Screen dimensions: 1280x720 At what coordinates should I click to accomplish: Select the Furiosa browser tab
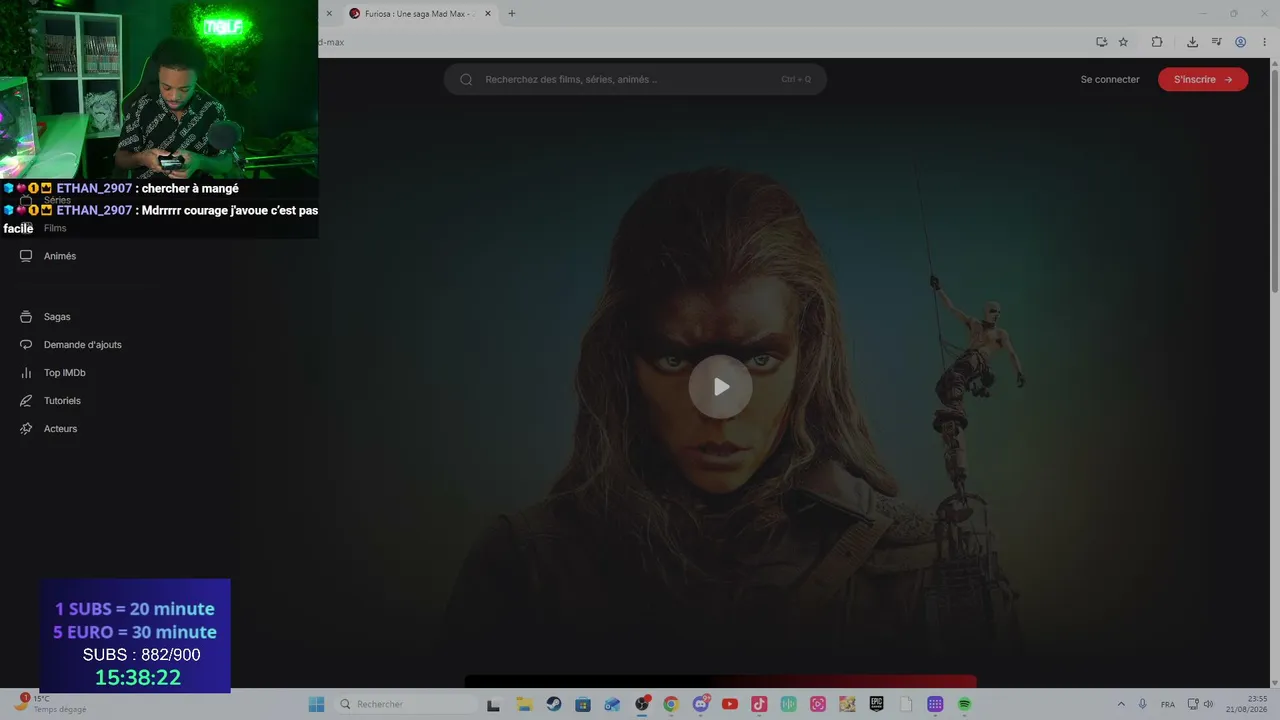pos(419,14)
